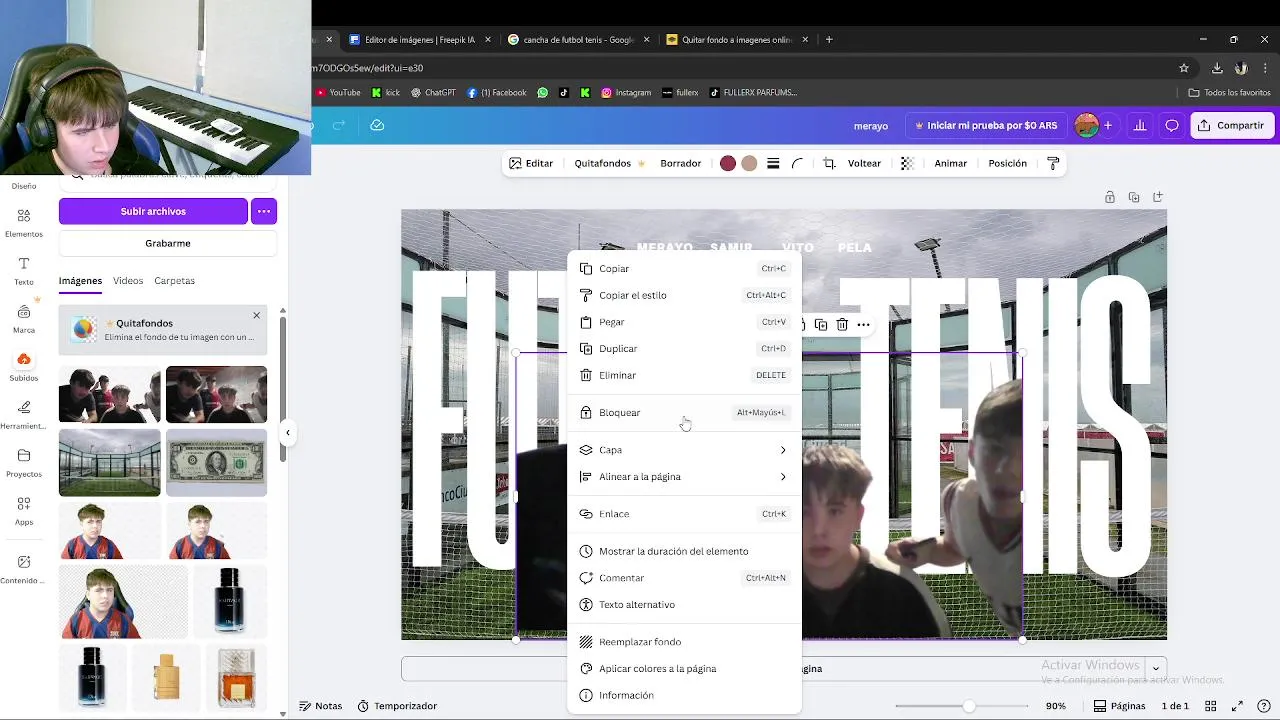
Task: Click the trash icon on floating element toolbar
Action: point(842,324)
